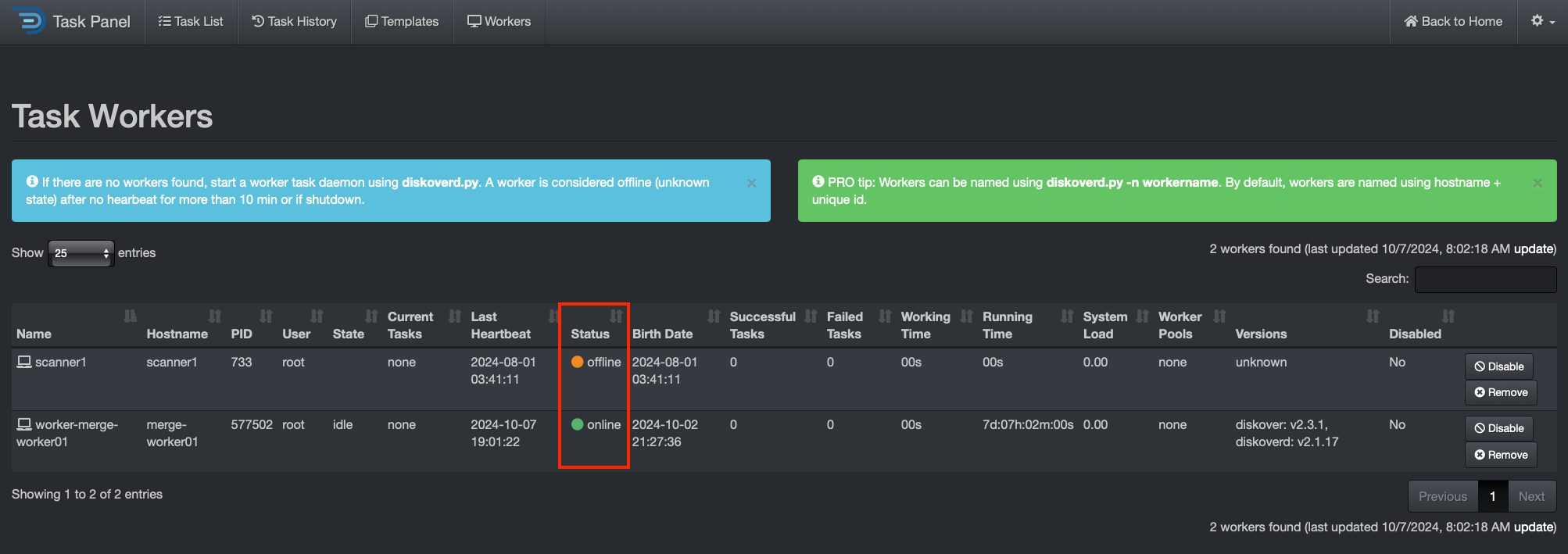Remove the worker-merge-worker01 worker
The width and height of the screenshot is (1568, 554).
pyautogui.click(x=1501, y=455)
